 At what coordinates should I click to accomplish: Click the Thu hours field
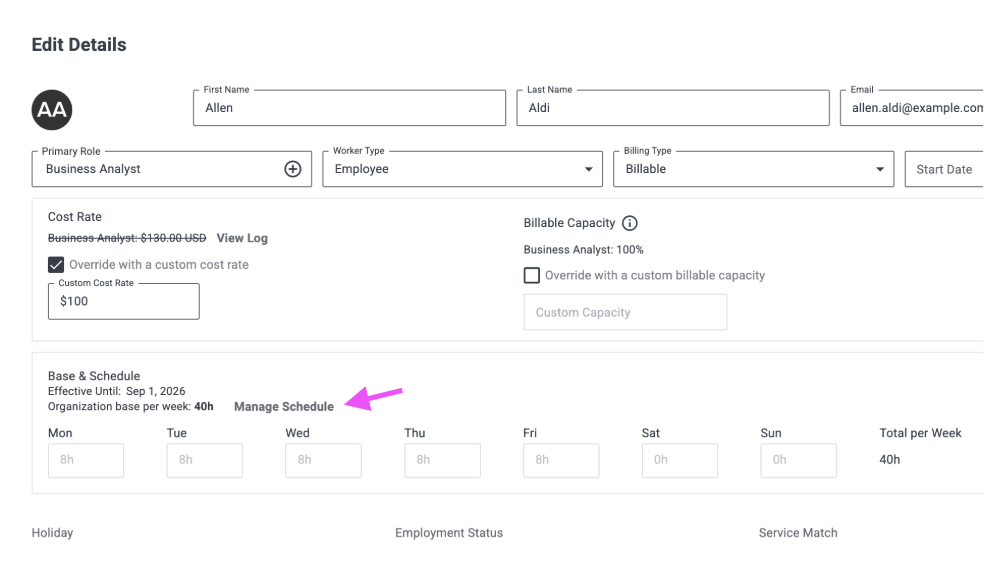point(442,460)
